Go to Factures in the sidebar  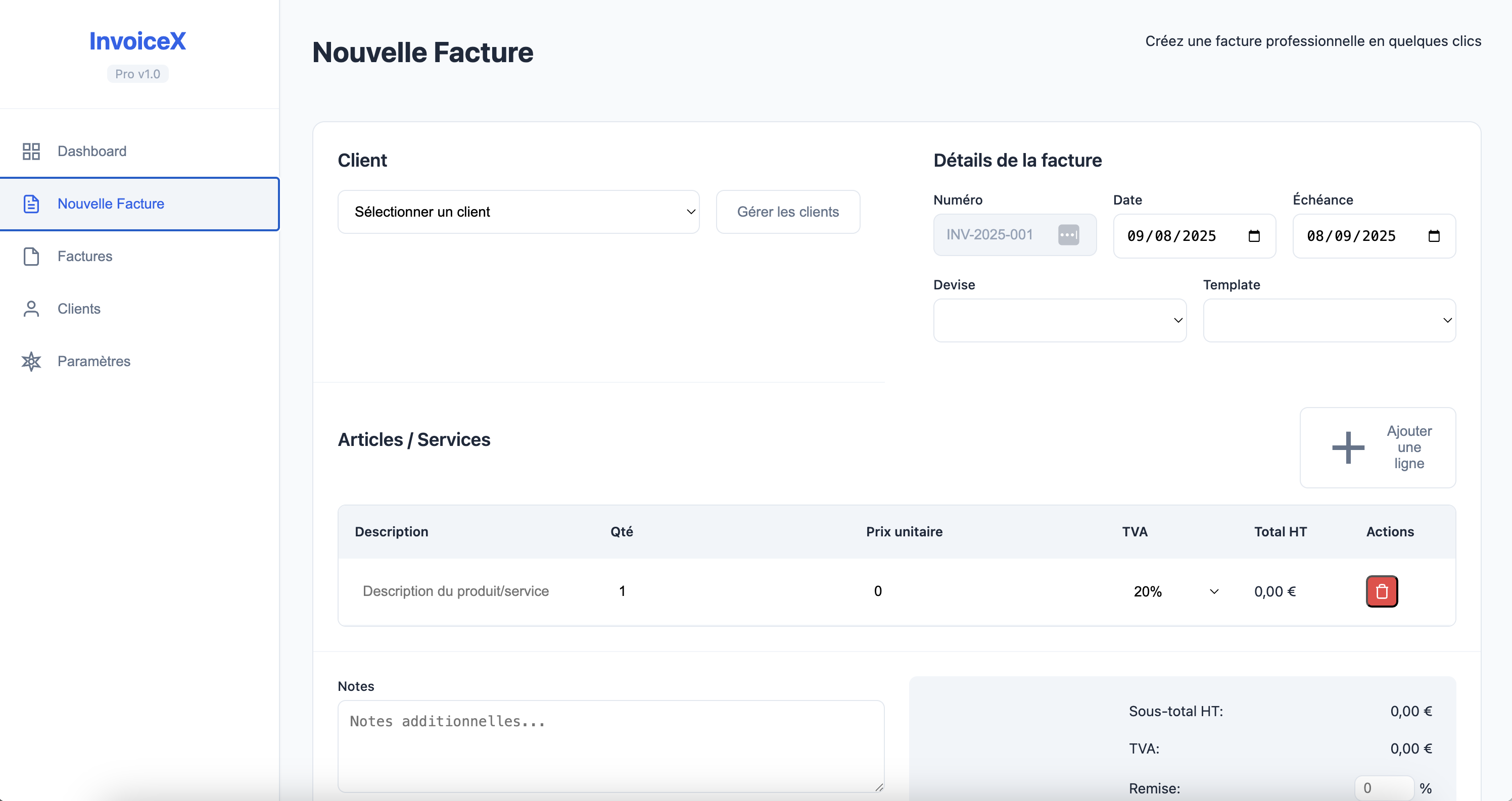pos(139,257)
